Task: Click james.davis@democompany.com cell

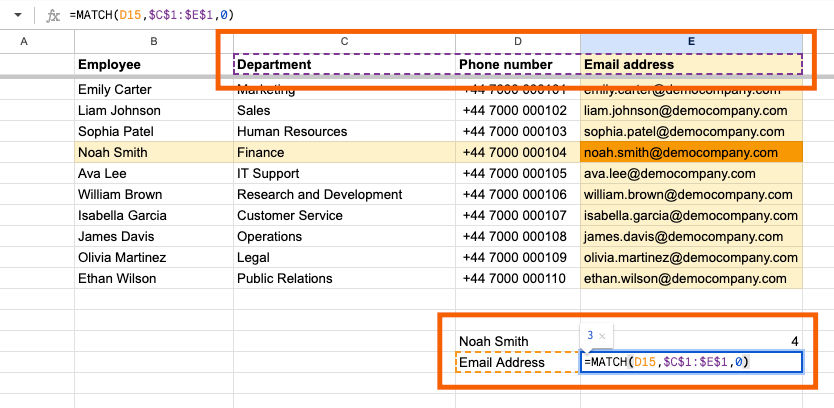Action: click(691, 236)
